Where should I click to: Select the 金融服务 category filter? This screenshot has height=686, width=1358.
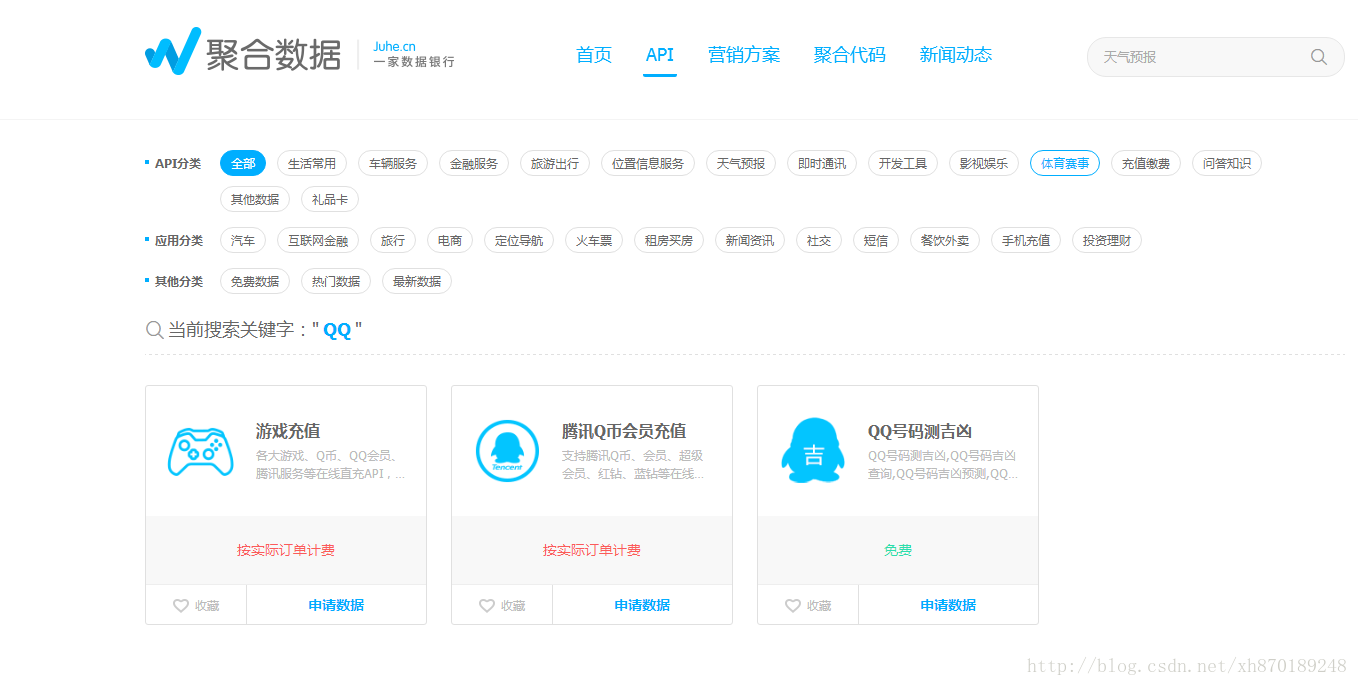(474, 163)
